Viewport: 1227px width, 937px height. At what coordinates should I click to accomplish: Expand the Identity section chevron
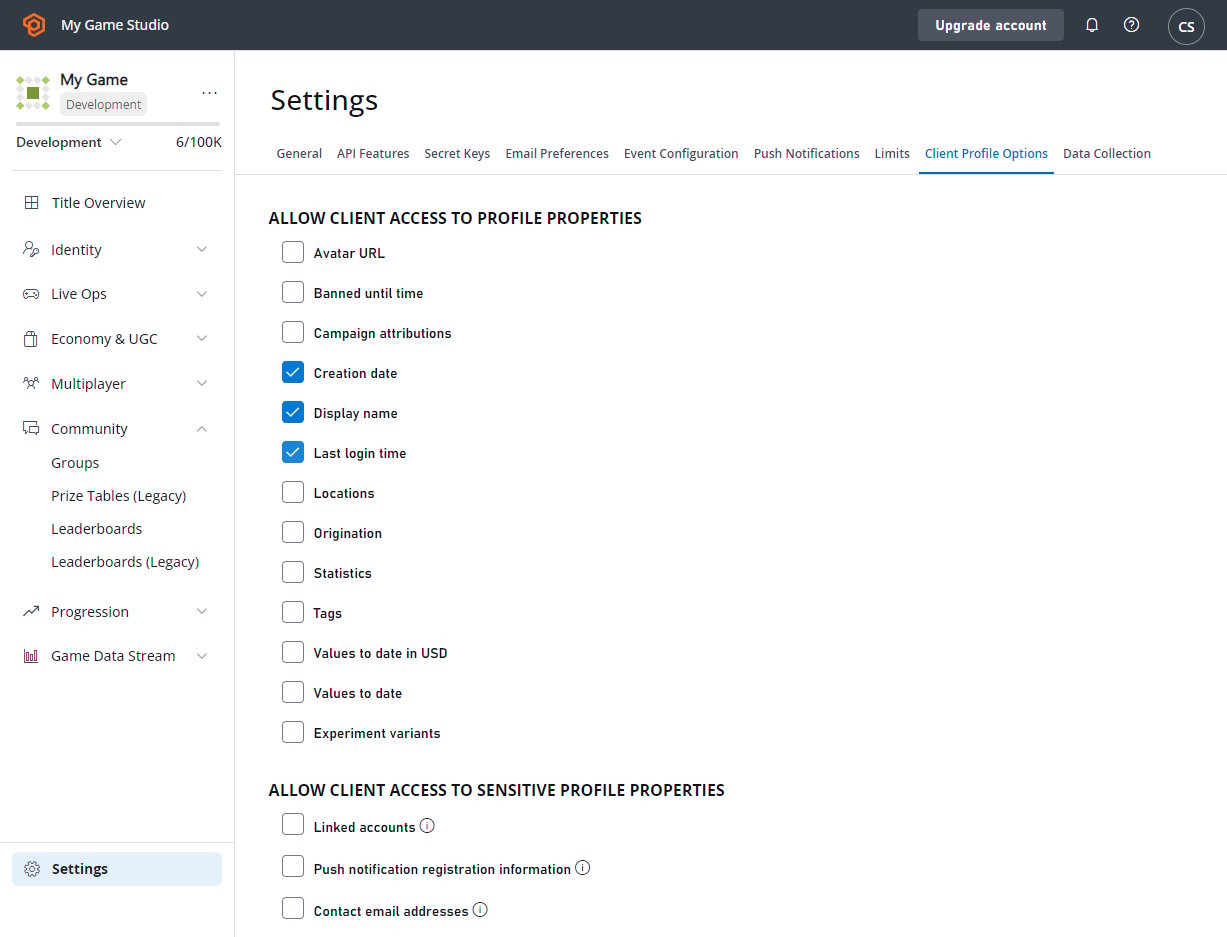tap(202, 250)
